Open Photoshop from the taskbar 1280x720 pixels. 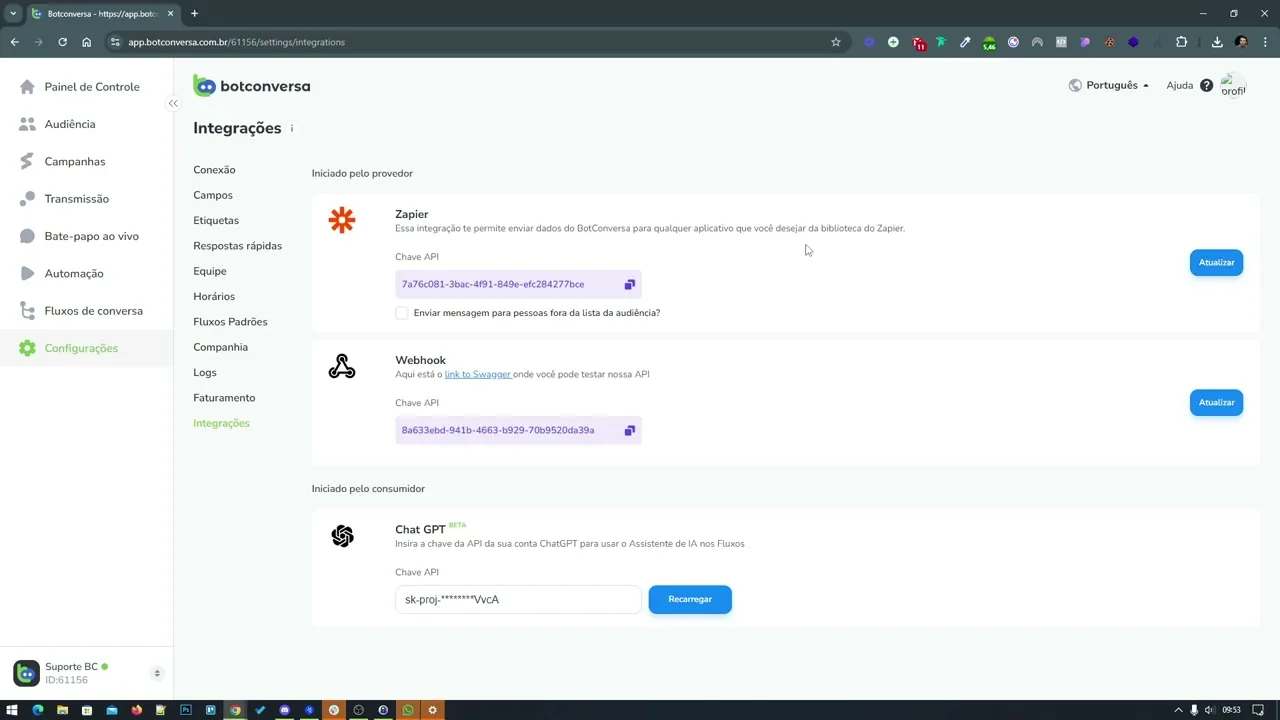tap(186, 710)
